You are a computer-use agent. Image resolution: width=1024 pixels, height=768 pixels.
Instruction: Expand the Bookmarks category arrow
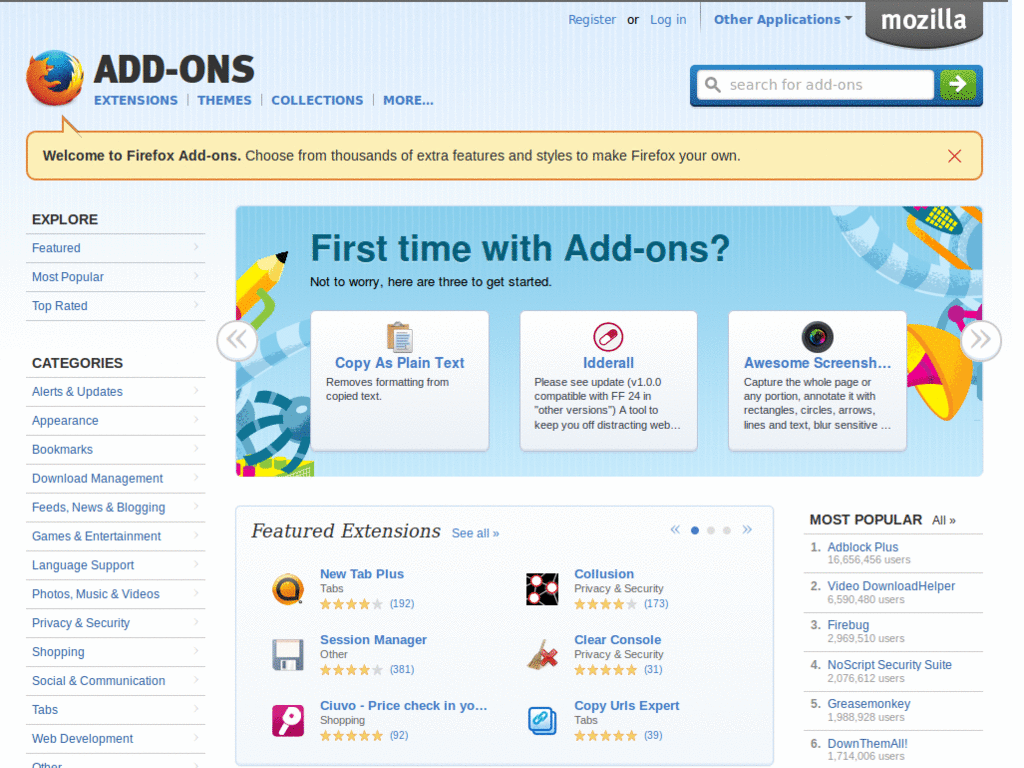pos(196,448)
